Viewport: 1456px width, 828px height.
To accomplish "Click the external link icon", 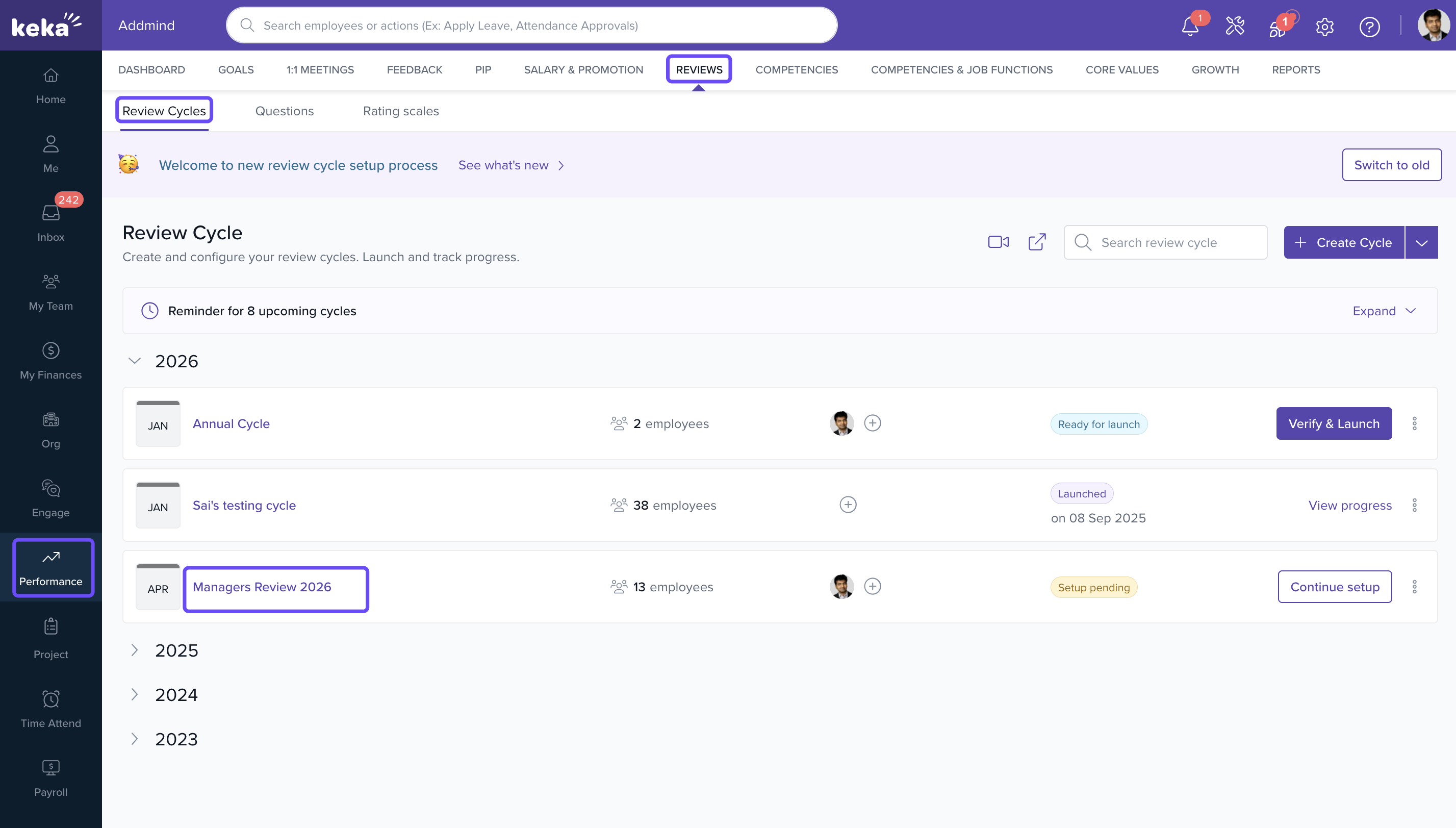I will click(x=1037, y=242).
